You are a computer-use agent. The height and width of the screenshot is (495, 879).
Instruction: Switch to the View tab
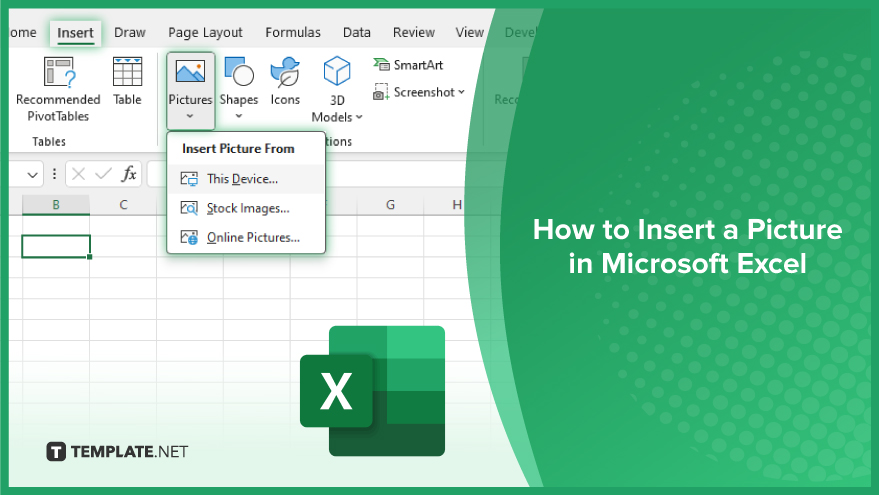click(x=469, y=33)
